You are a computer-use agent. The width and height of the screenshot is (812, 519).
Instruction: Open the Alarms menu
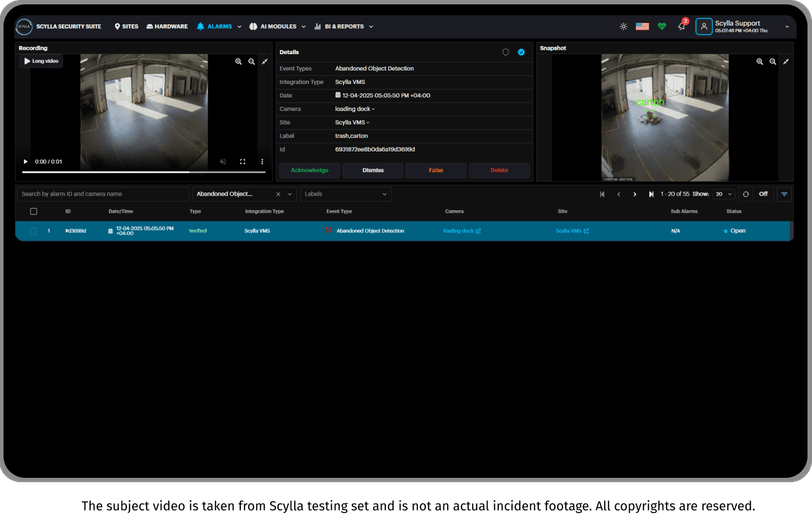[x=214, y=26]
